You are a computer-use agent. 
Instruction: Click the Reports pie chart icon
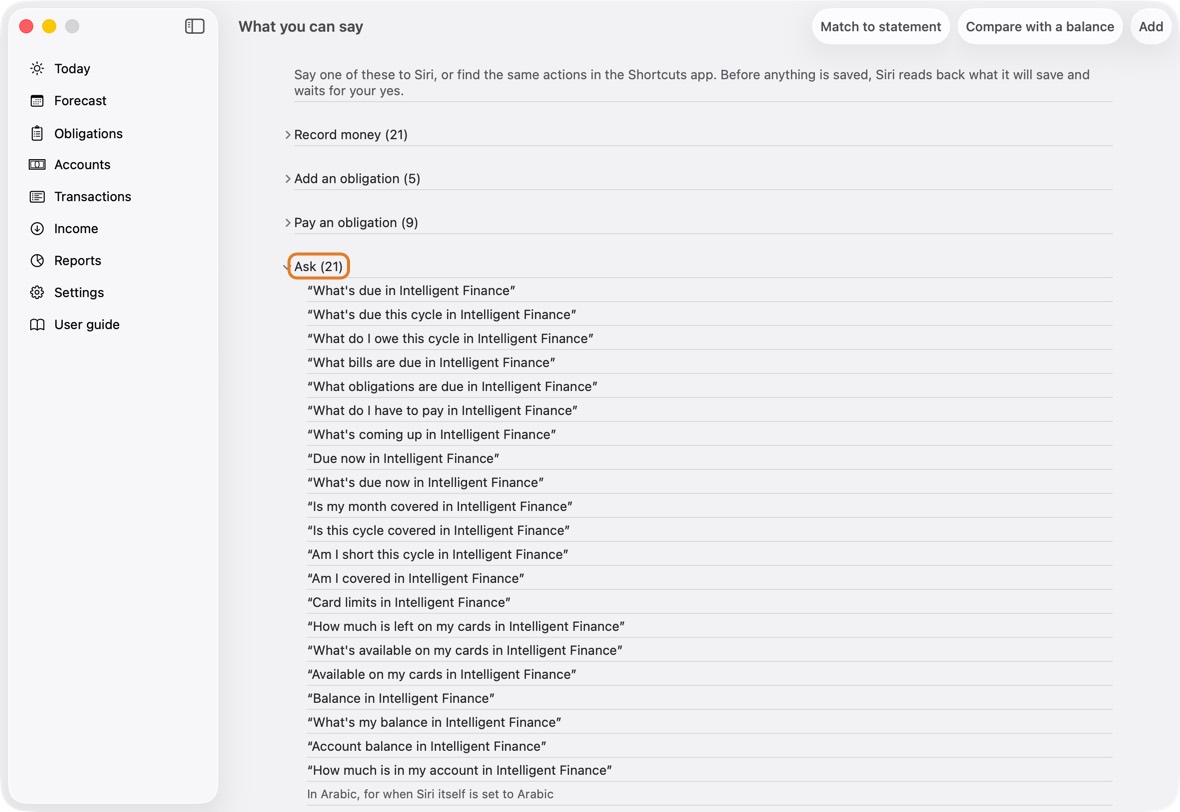(37, 260)
